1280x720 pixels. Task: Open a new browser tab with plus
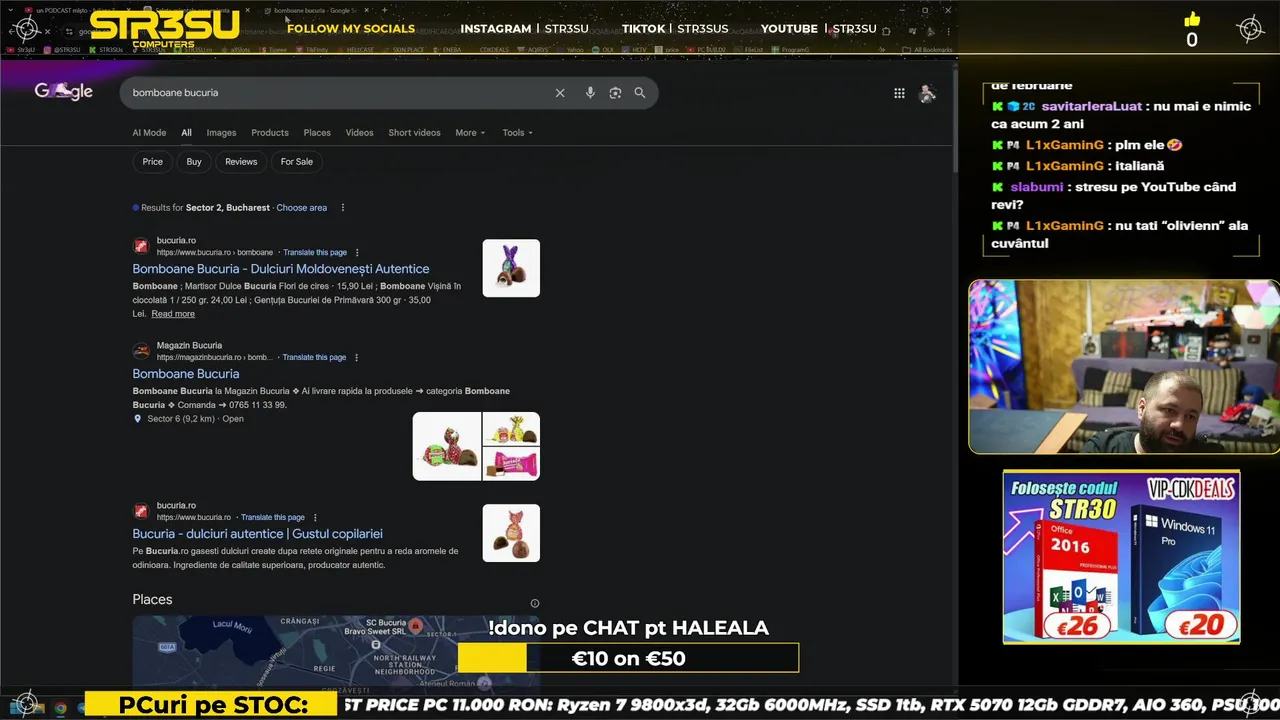tap(384, 10)
